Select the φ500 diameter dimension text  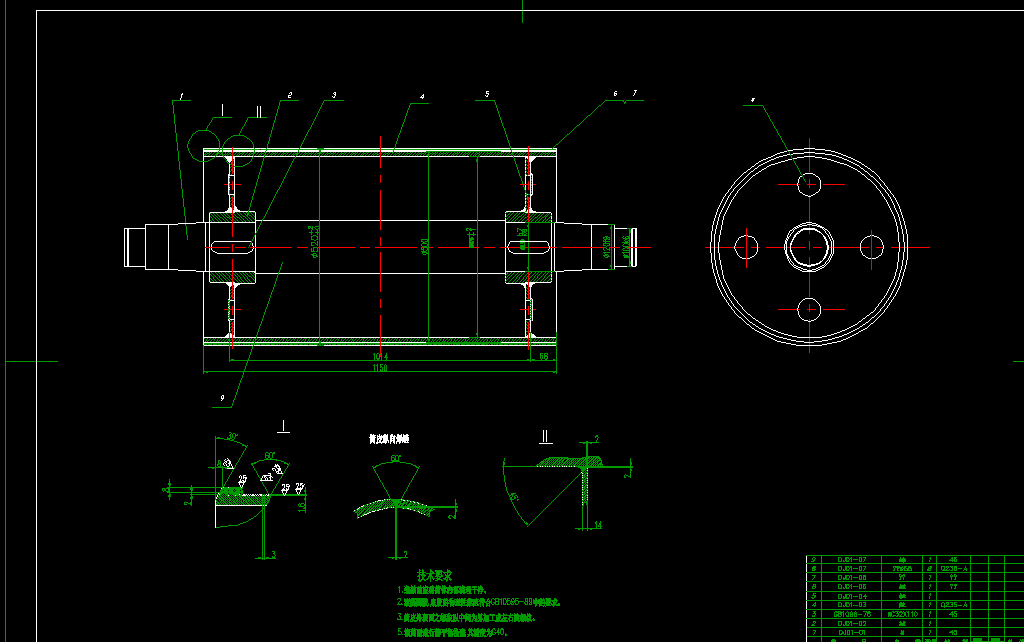click(425, 247)
